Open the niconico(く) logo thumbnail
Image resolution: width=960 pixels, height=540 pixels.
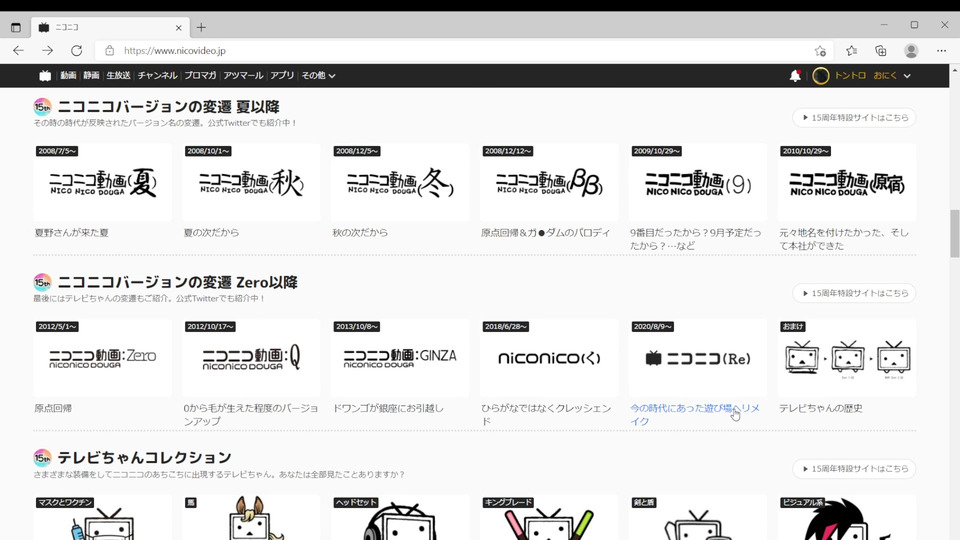point(549,358)
